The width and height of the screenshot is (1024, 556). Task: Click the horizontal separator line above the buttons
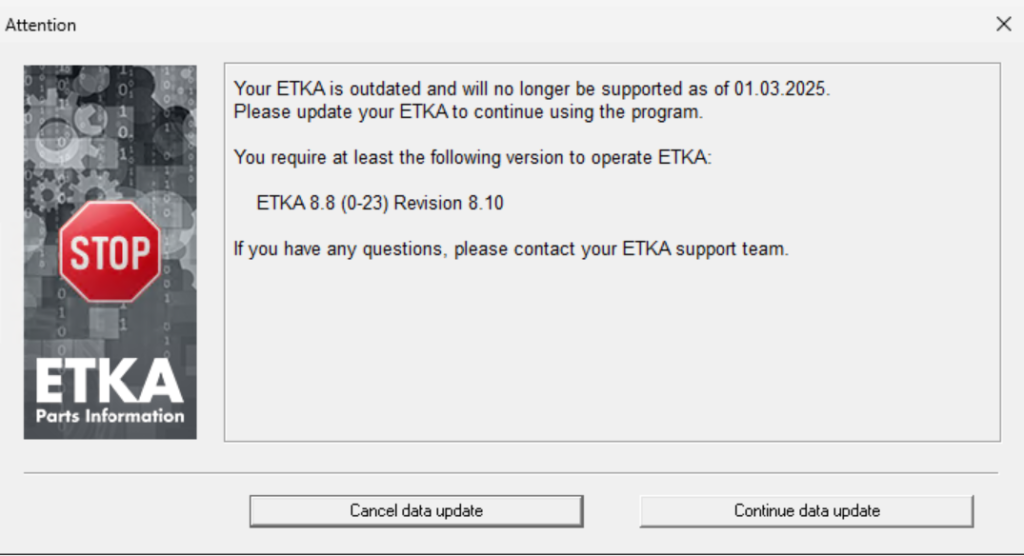pyautogui.click(x=510, y=472)
